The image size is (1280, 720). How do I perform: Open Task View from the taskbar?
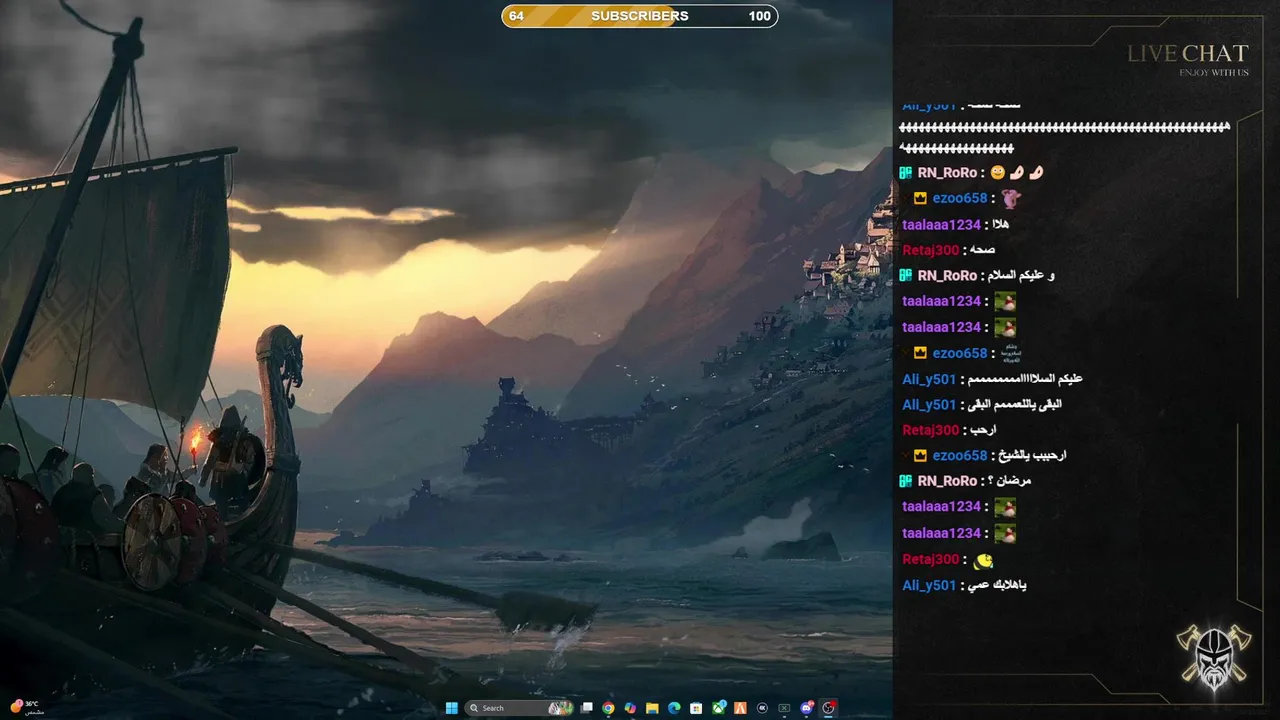[586, 708]
